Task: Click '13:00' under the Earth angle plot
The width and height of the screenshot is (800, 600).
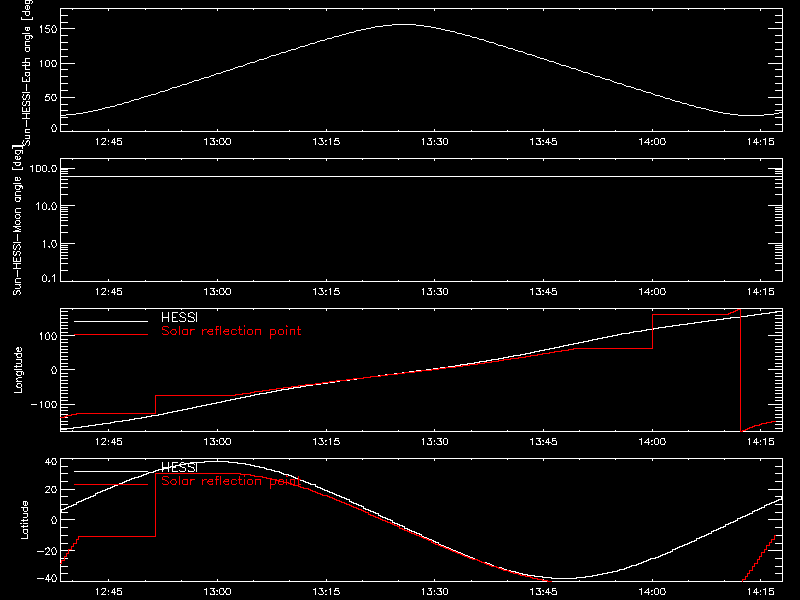Action: [x=217, y=142]
